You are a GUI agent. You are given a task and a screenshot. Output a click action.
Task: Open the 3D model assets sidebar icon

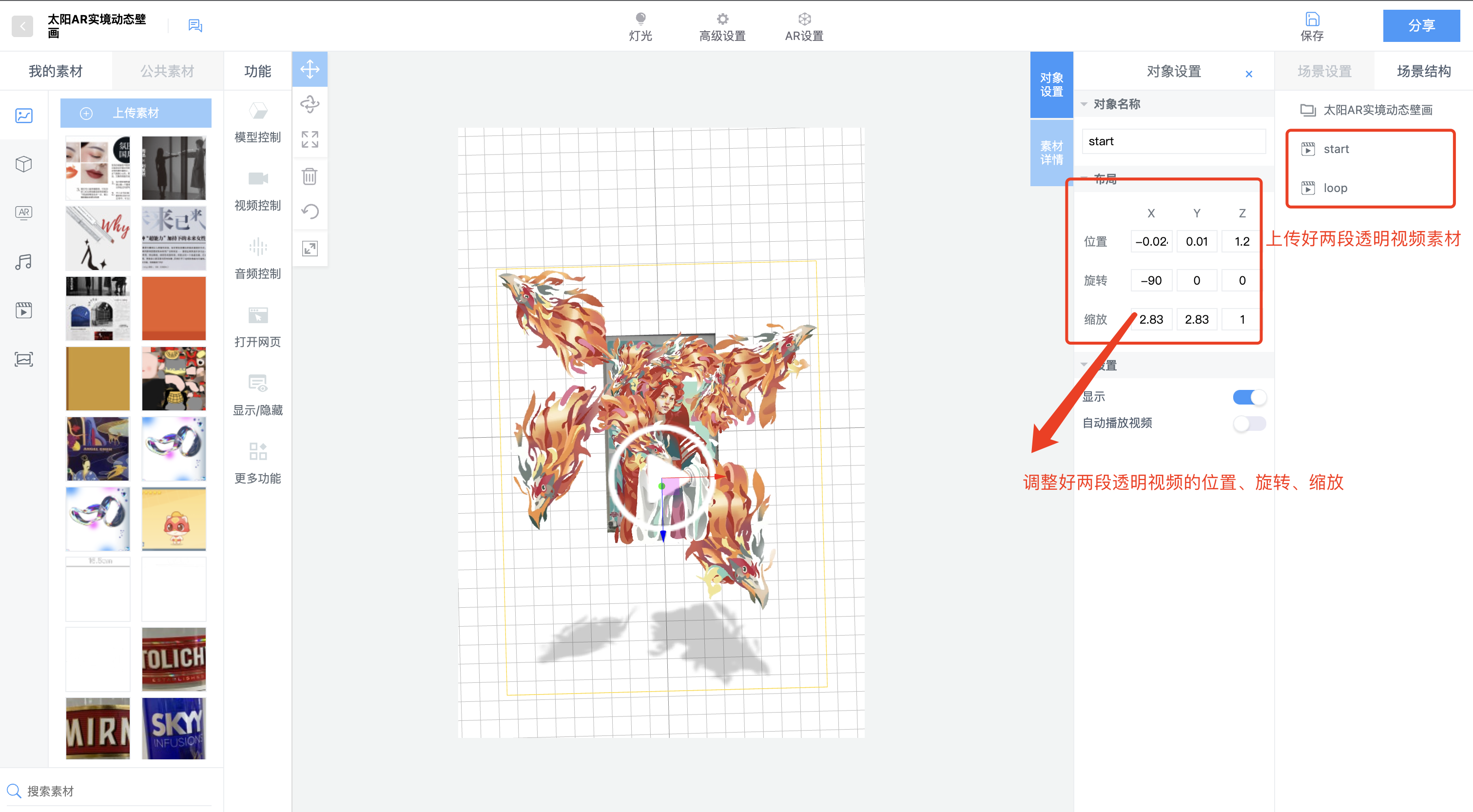coord(23,164)
